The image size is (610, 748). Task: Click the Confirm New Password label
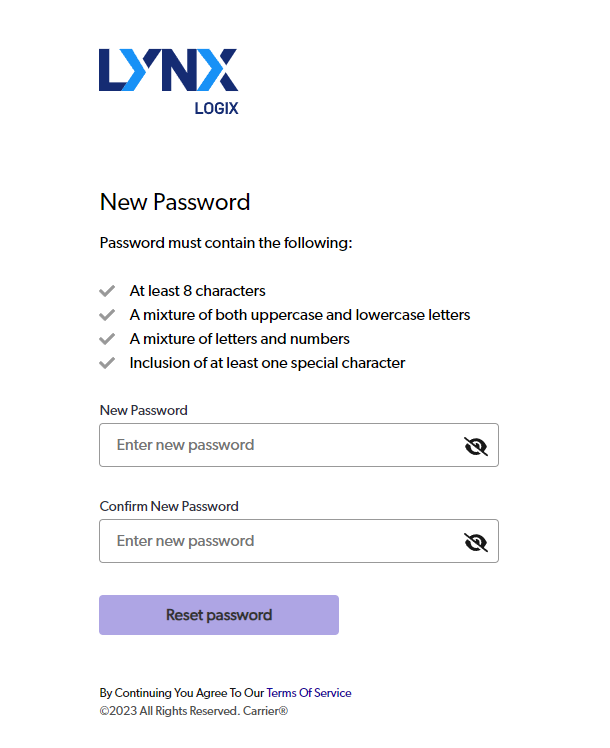coord(169,506)
